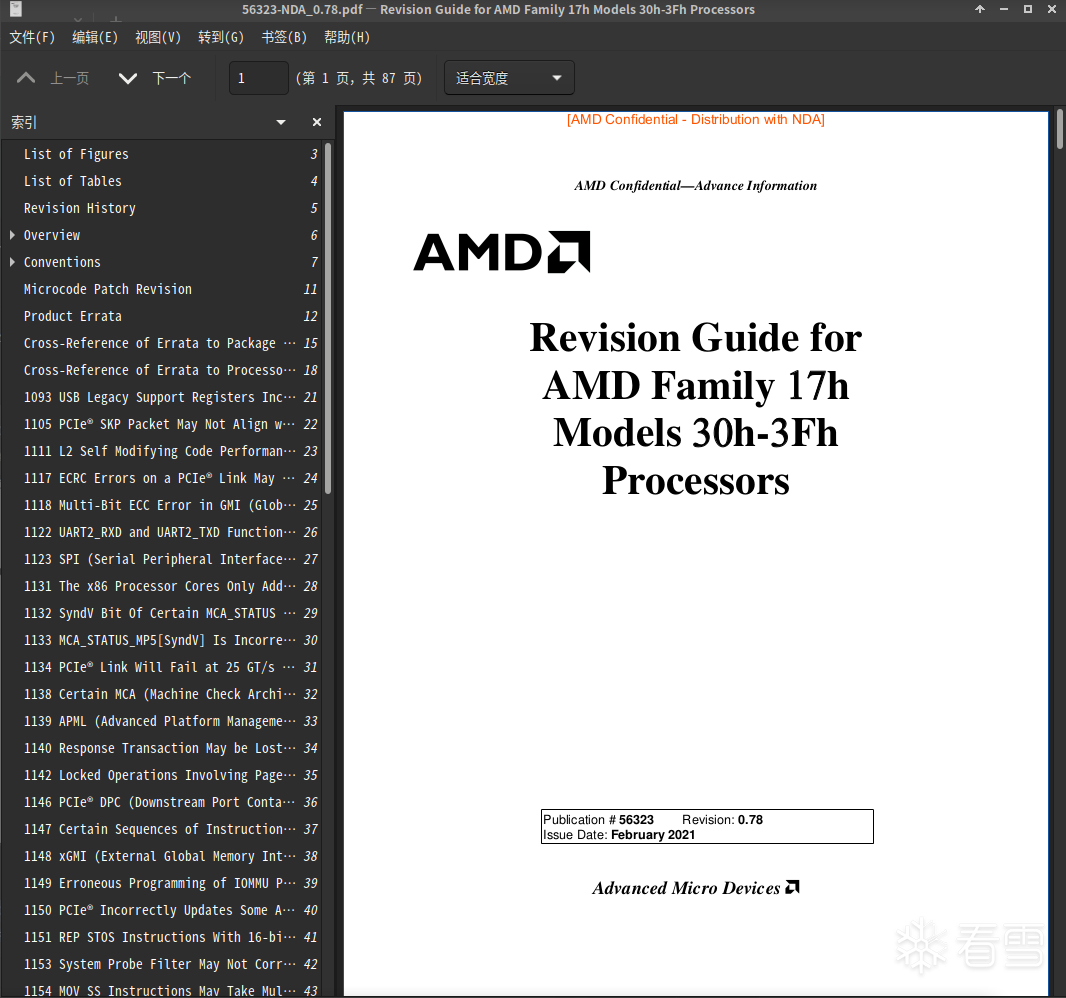Click the window menu icon in title bar
The width and height of the screenshot is (1066, 998).
(x=16, y=9)
